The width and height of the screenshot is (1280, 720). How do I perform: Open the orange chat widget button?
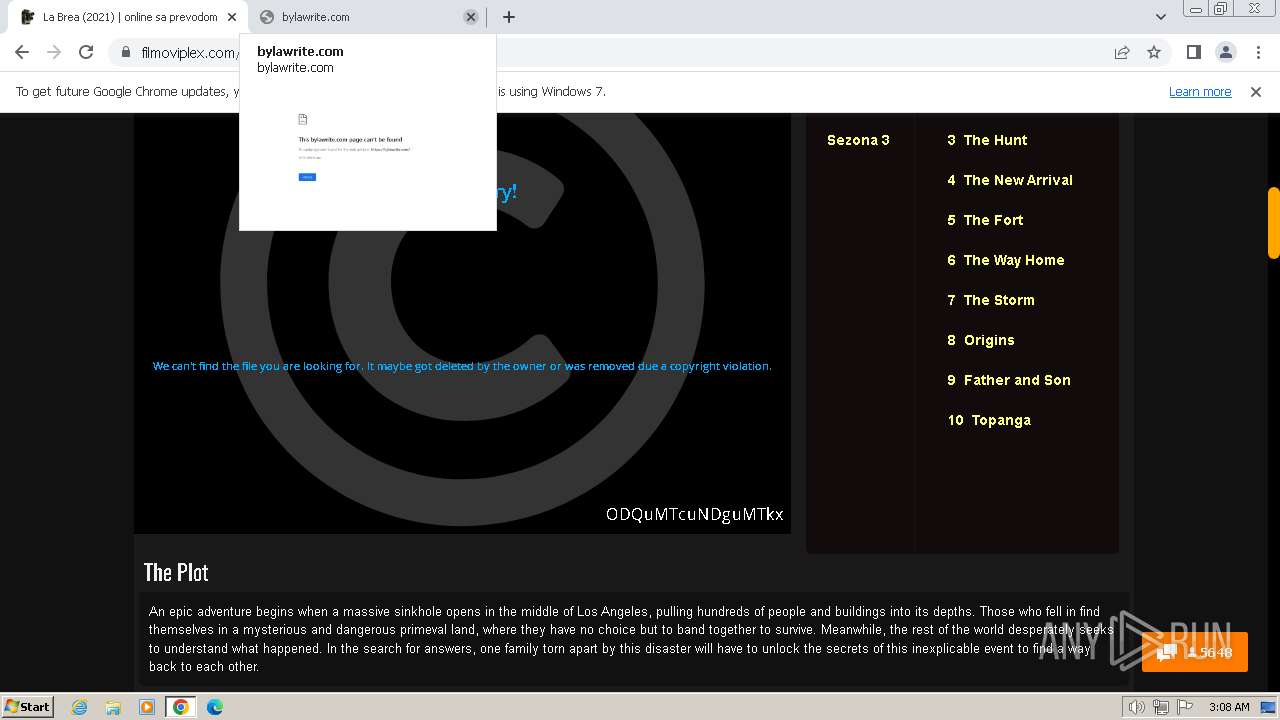[1195, 652]
